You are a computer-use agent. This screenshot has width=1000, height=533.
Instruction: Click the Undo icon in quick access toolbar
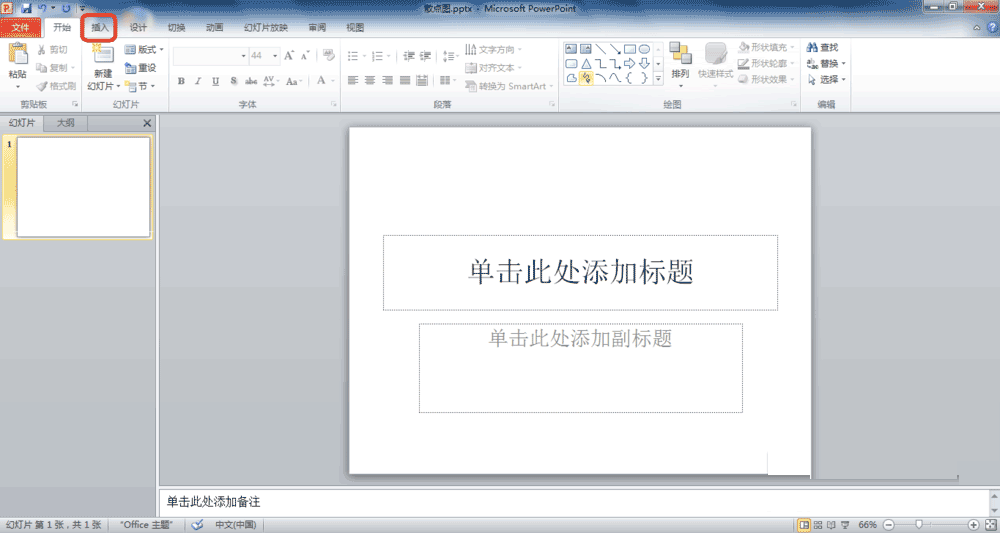[x=42, y=8]
